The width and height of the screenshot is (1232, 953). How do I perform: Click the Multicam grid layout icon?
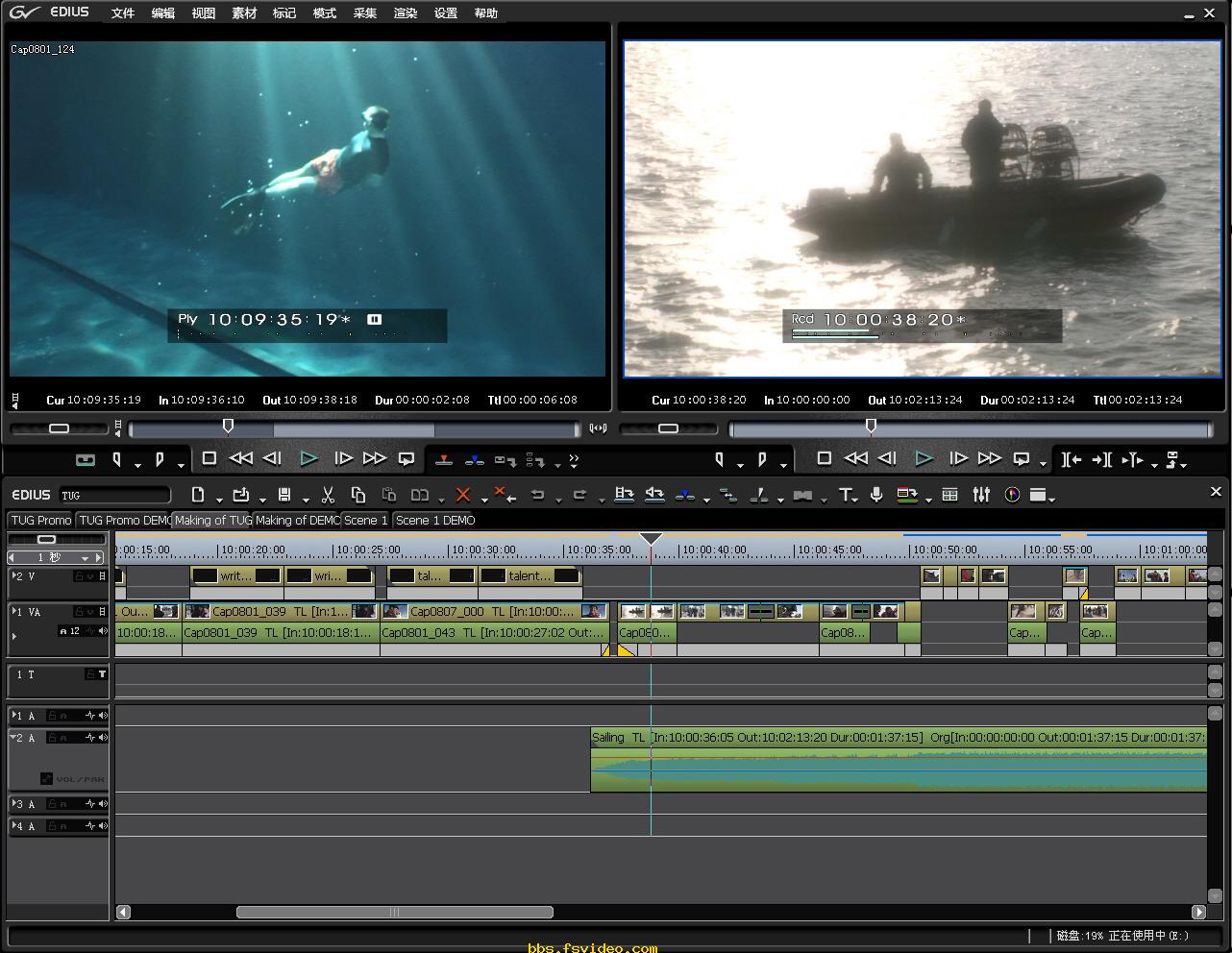coord(949,495)
